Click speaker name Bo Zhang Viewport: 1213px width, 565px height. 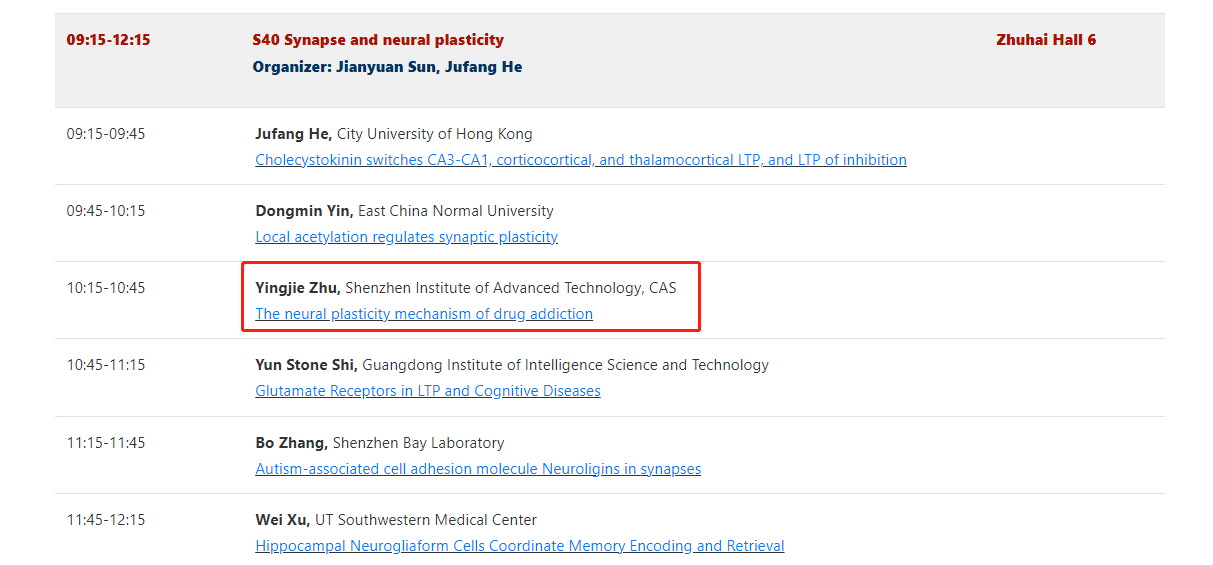tap(291, 443)
